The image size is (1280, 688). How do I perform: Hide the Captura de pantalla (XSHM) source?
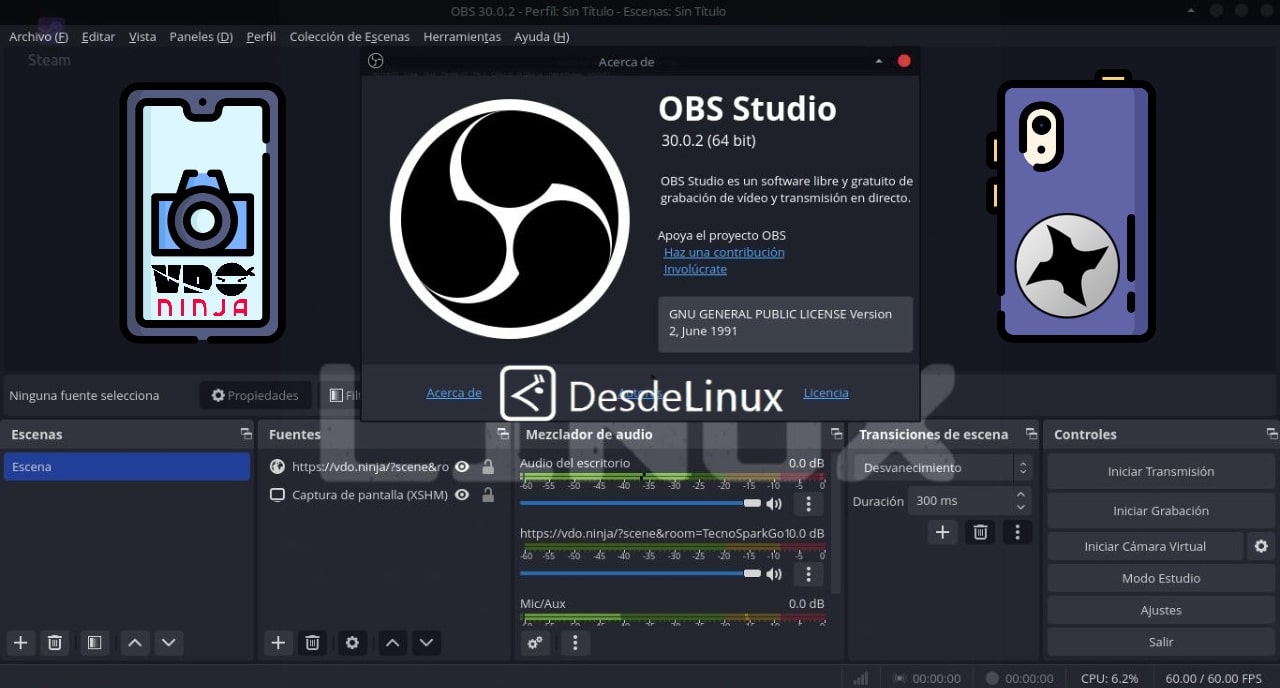pos(461,494)
